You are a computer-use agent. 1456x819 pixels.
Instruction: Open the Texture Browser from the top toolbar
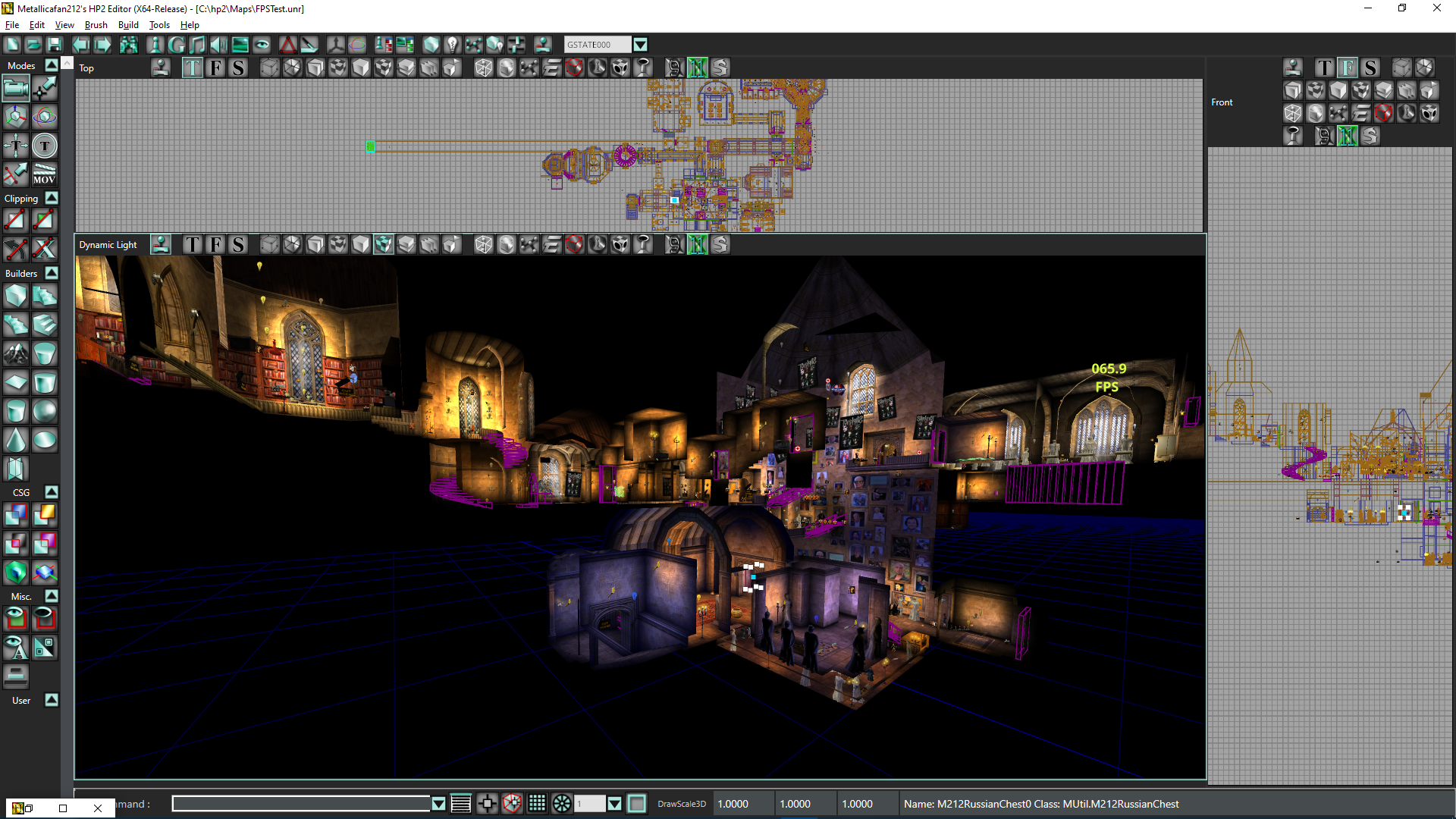pyautogui.click(x=240, y=44)
